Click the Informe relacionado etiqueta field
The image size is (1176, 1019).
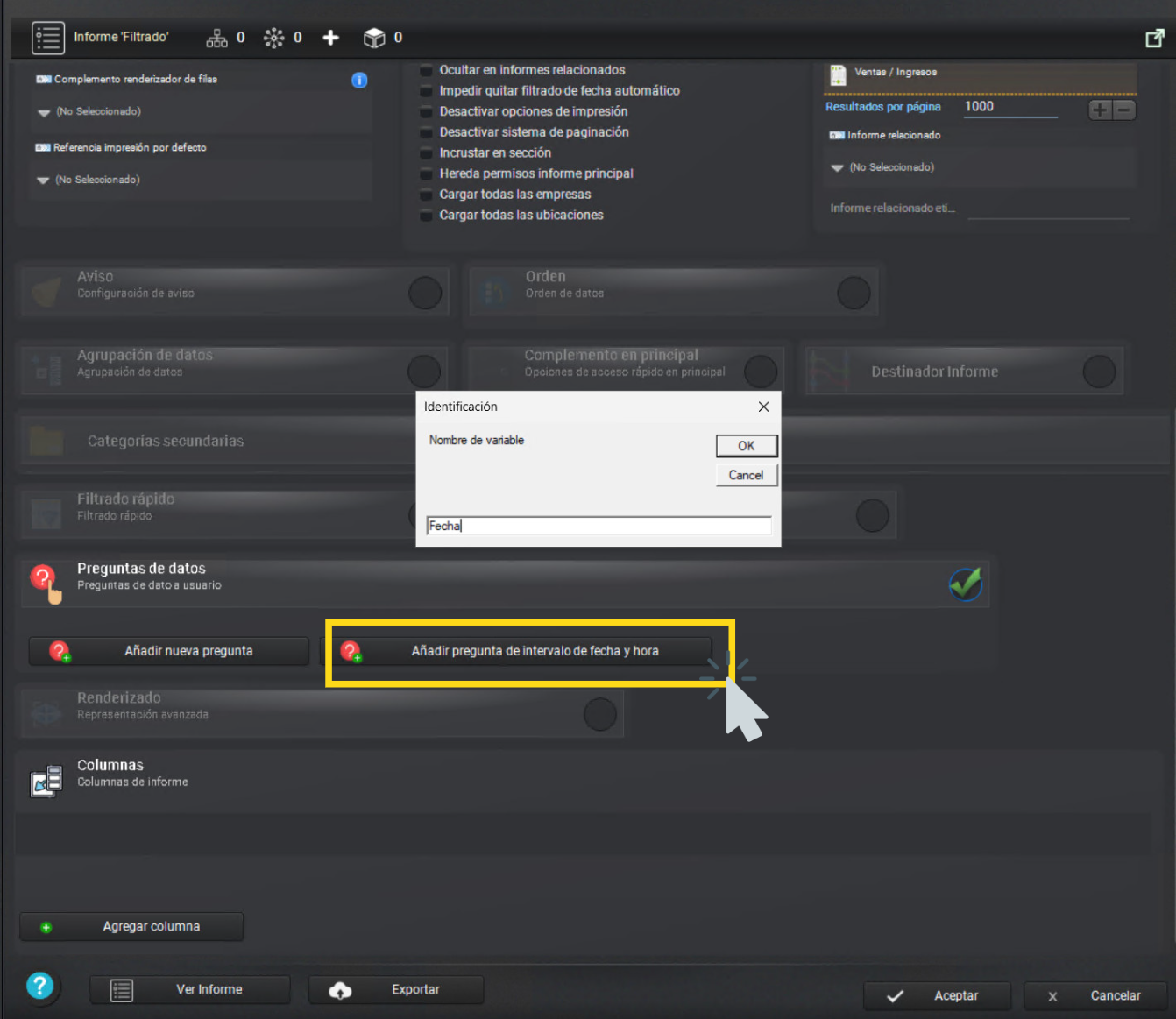click(x=1049, y=209)
